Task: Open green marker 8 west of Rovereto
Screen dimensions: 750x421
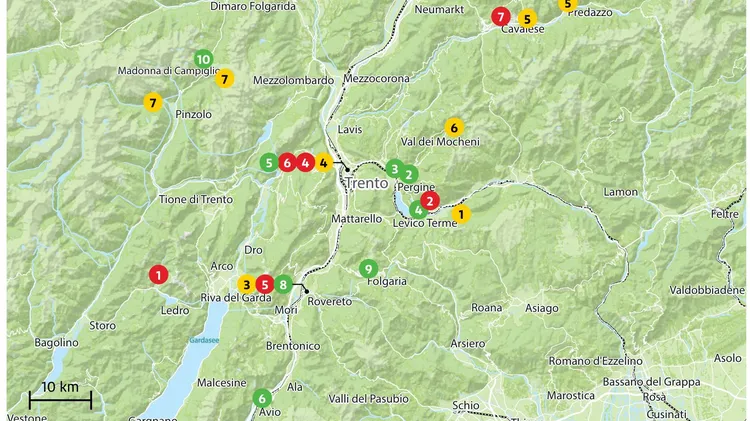Action: [x=283, y=285]
